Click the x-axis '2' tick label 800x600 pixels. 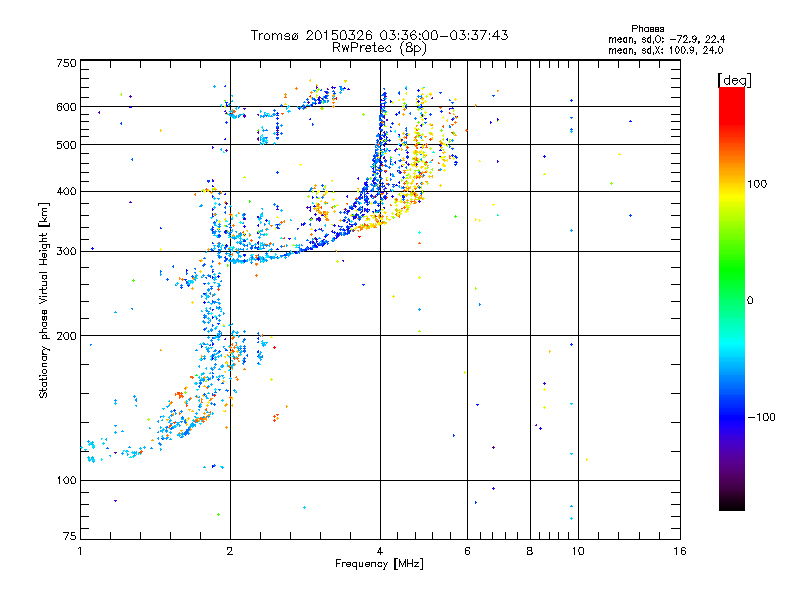[230, 551]
